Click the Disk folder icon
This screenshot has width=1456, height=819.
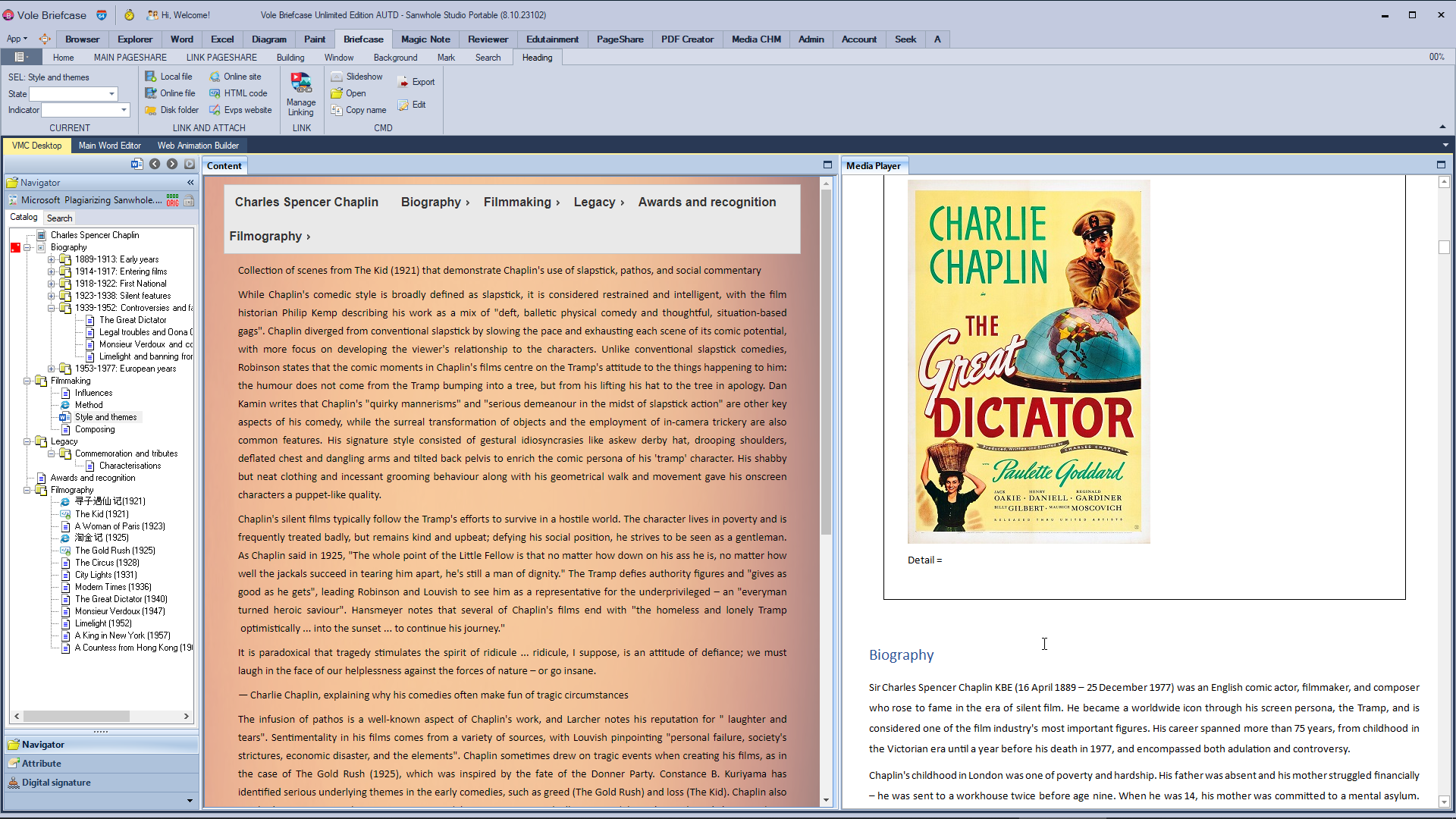[151, 110]
